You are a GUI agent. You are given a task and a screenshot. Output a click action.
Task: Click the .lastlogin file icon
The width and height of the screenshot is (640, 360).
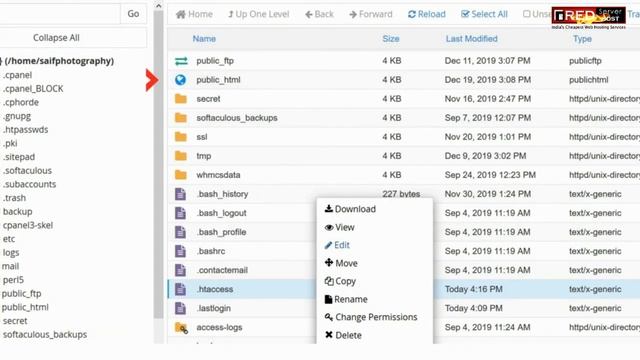(180, 308)
